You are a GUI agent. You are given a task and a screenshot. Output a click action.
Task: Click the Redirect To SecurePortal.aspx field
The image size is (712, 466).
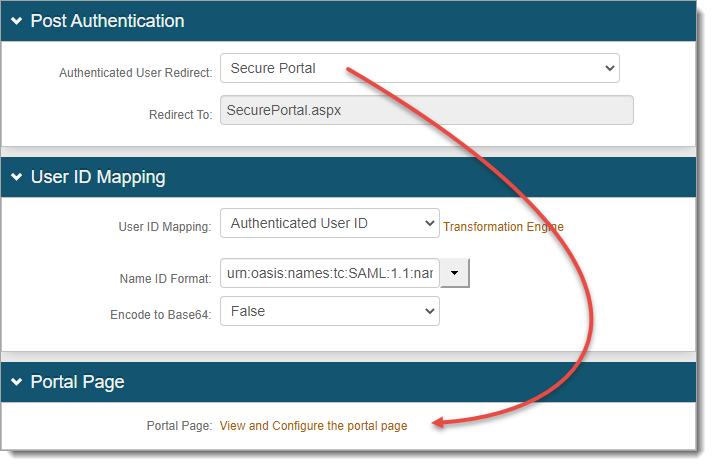[x=426, y=110]
